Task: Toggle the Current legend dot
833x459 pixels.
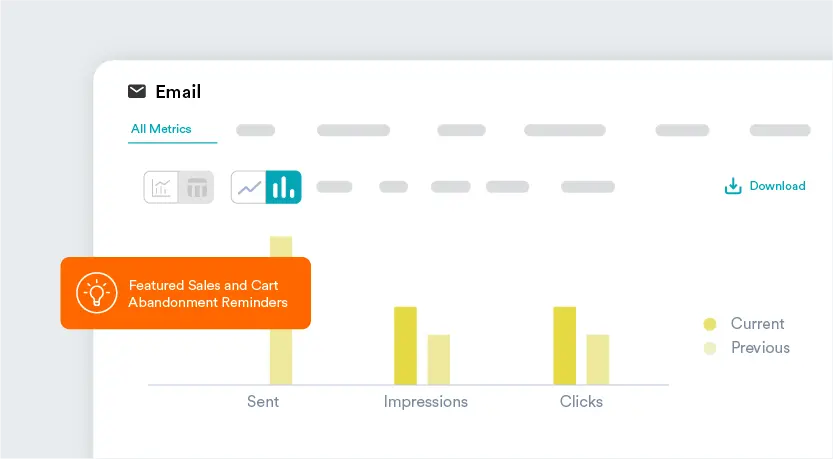Action: tap(710, 324)
